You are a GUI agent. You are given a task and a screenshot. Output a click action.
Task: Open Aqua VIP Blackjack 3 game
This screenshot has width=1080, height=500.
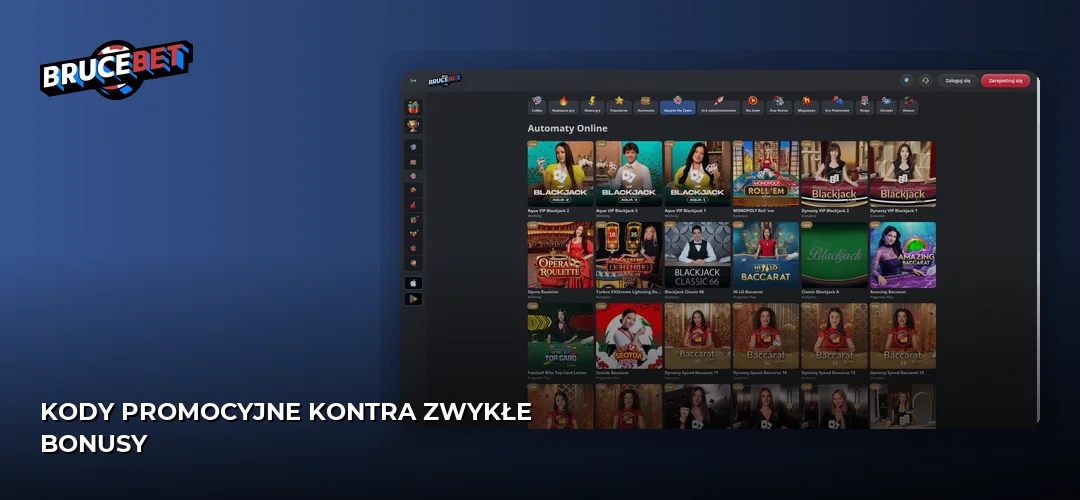(629, 174)
